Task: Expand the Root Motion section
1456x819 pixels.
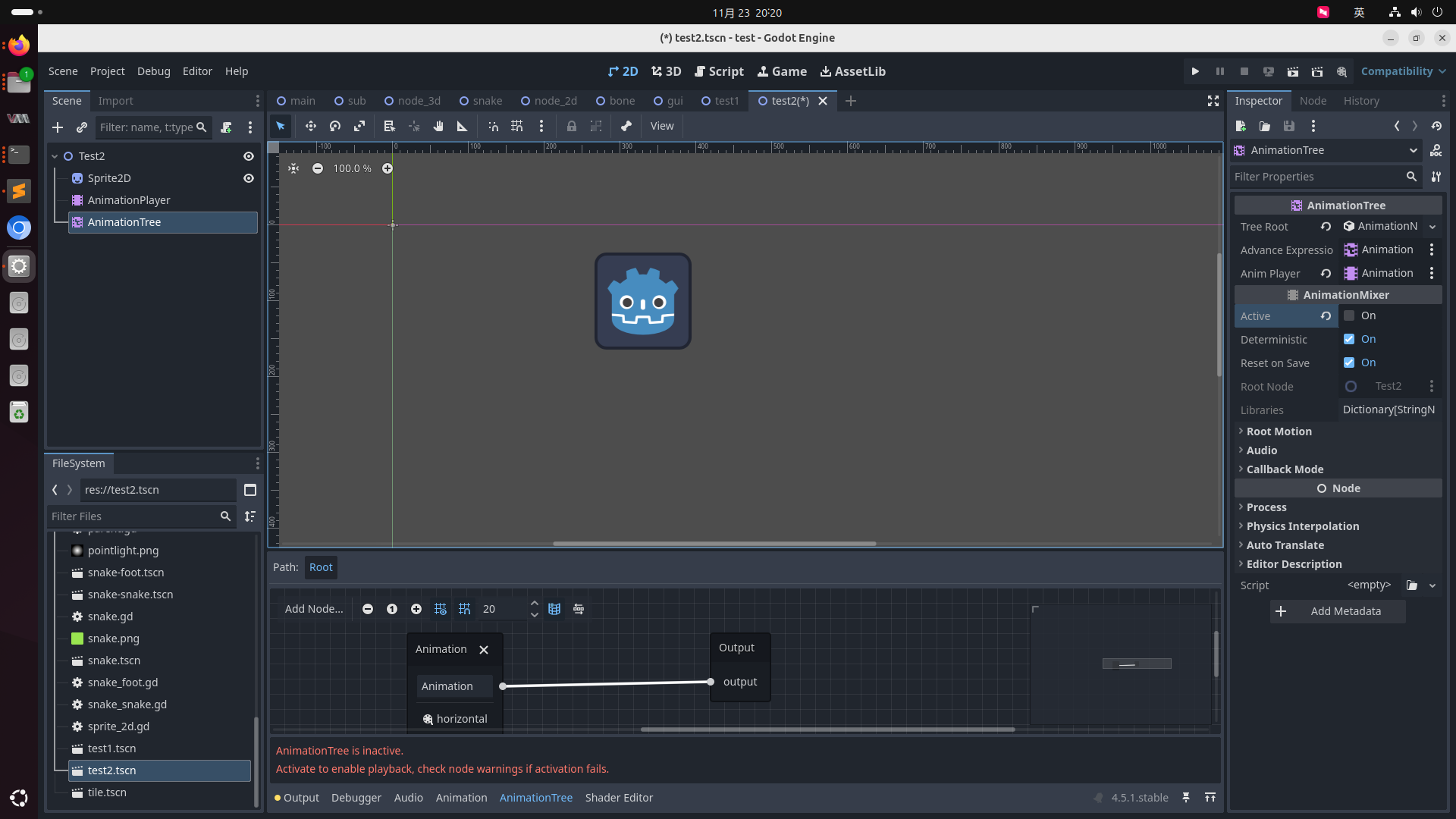Action: tap(1279, 431)
